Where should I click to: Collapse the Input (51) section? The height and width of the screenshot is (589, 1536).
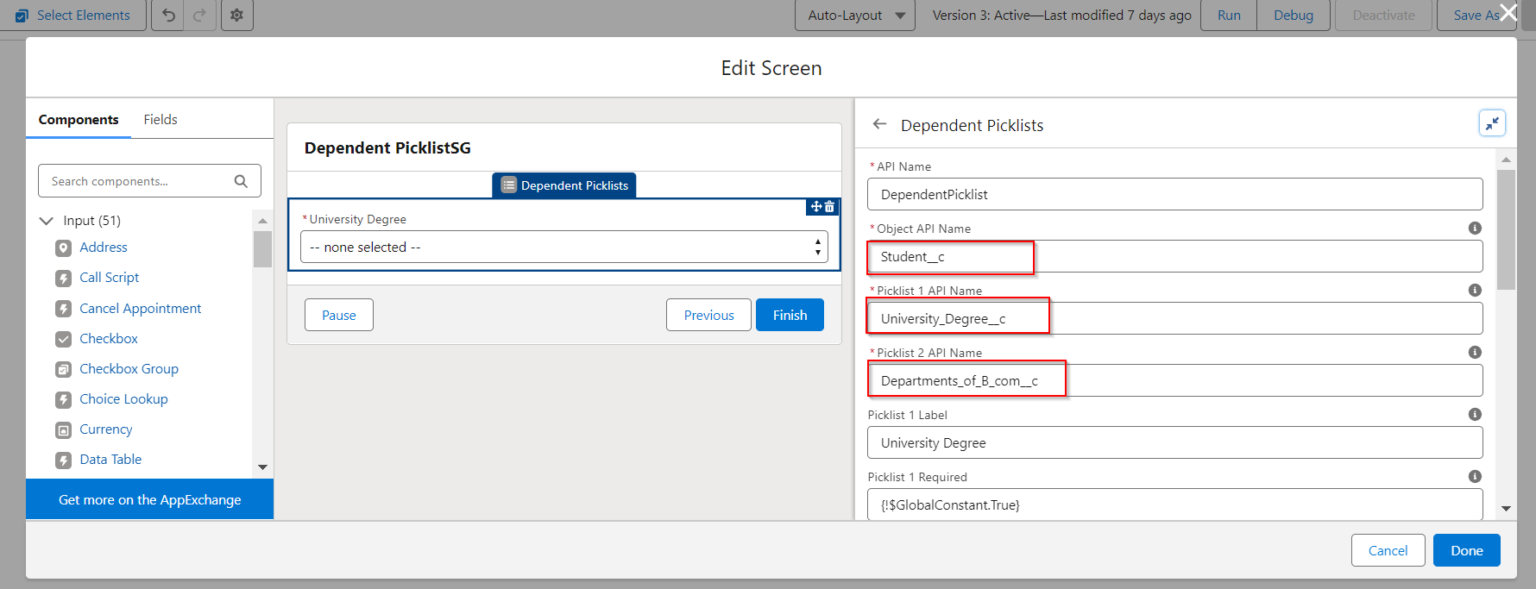[x=45, y=220]
